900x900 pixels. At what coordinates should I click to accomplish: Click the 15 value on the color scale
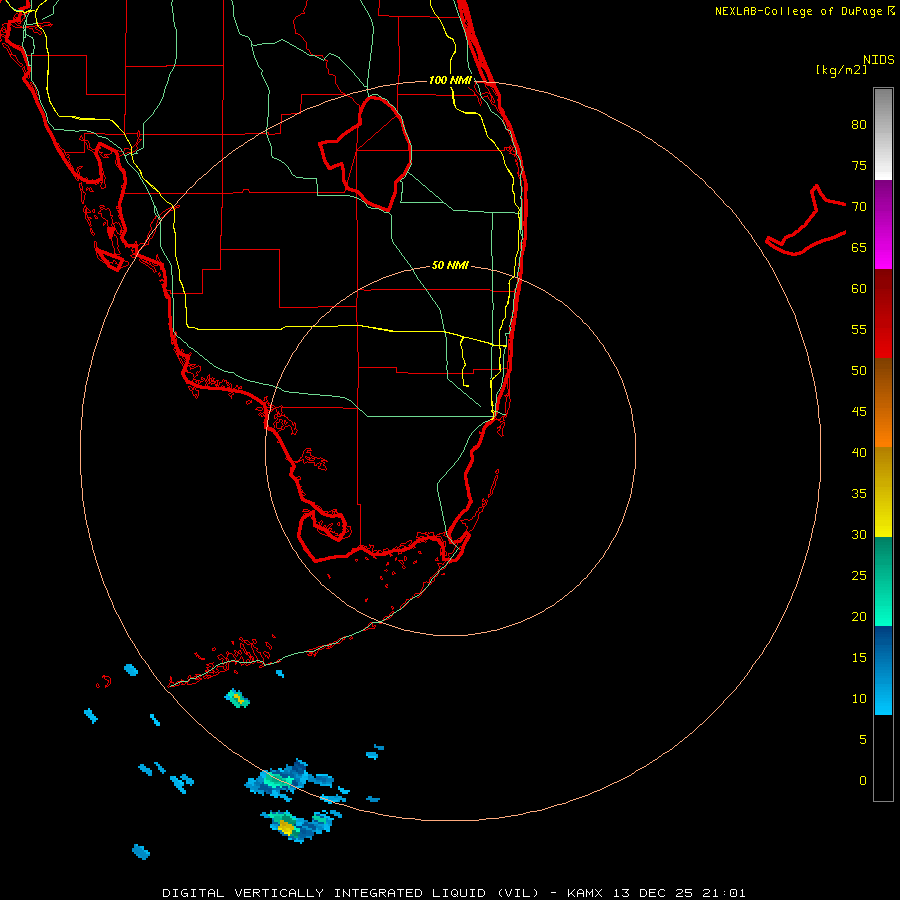[x=859, y=657]
